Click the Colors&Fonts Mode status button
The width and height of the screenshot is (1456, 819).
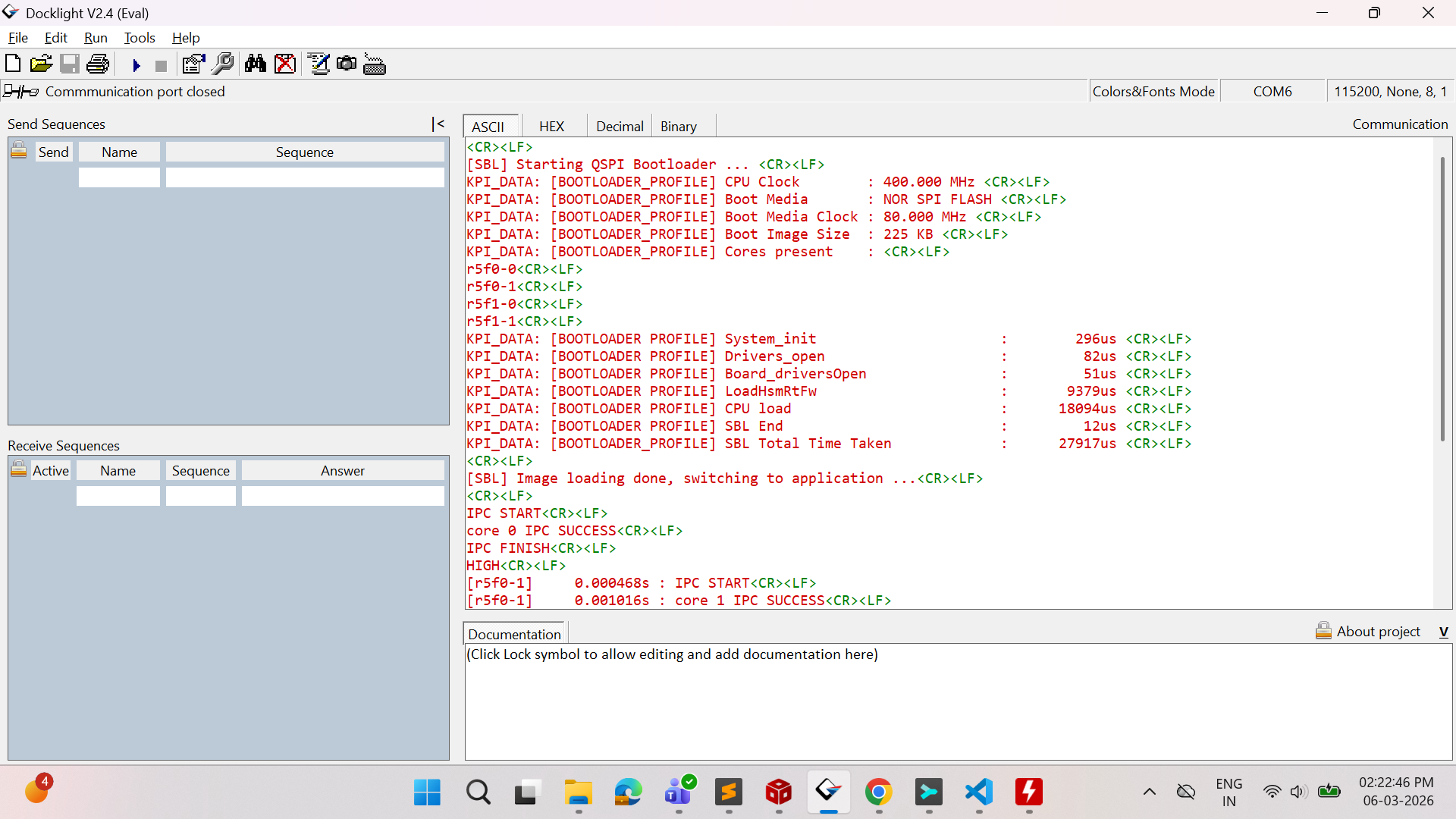[1153, 92]
